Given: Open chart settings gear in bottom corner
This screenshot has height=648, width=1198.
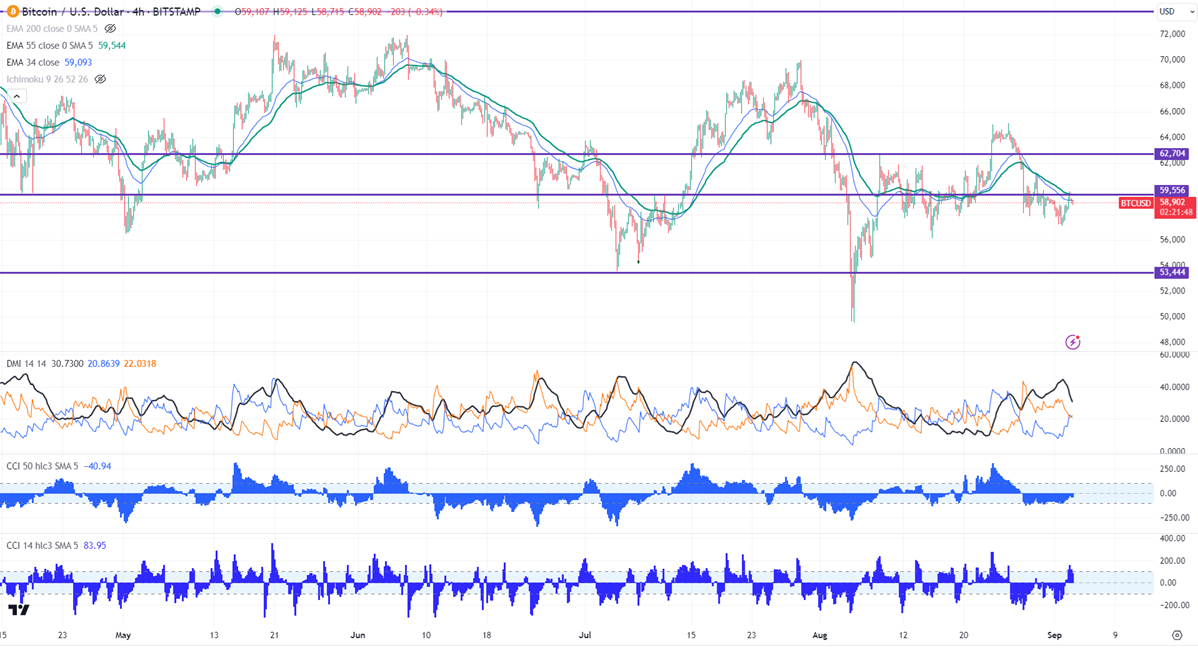Looking at the screenshot, I should click(1177, 635).
